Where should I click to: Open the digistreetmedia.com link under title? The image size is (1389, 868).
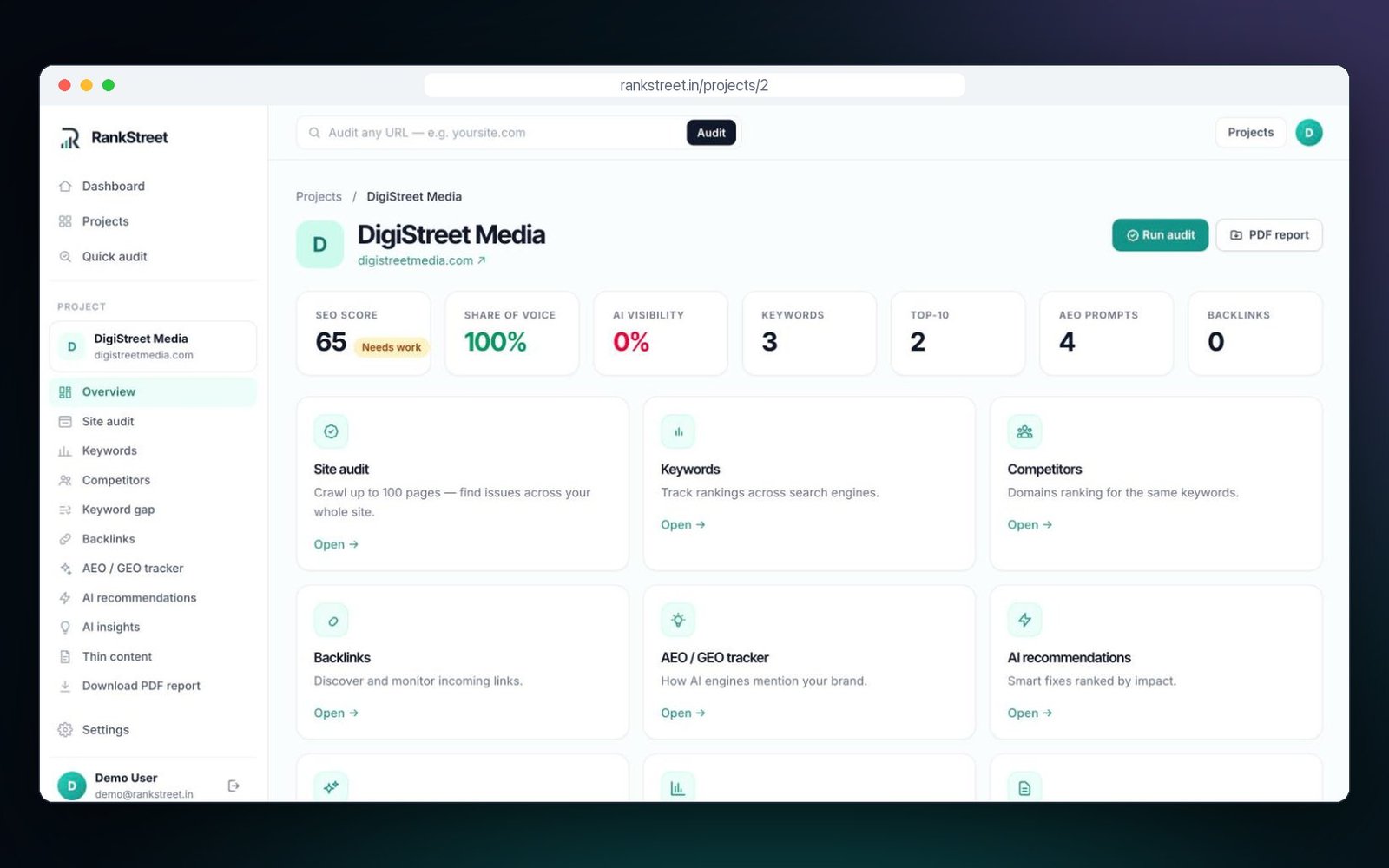(421, 260)
